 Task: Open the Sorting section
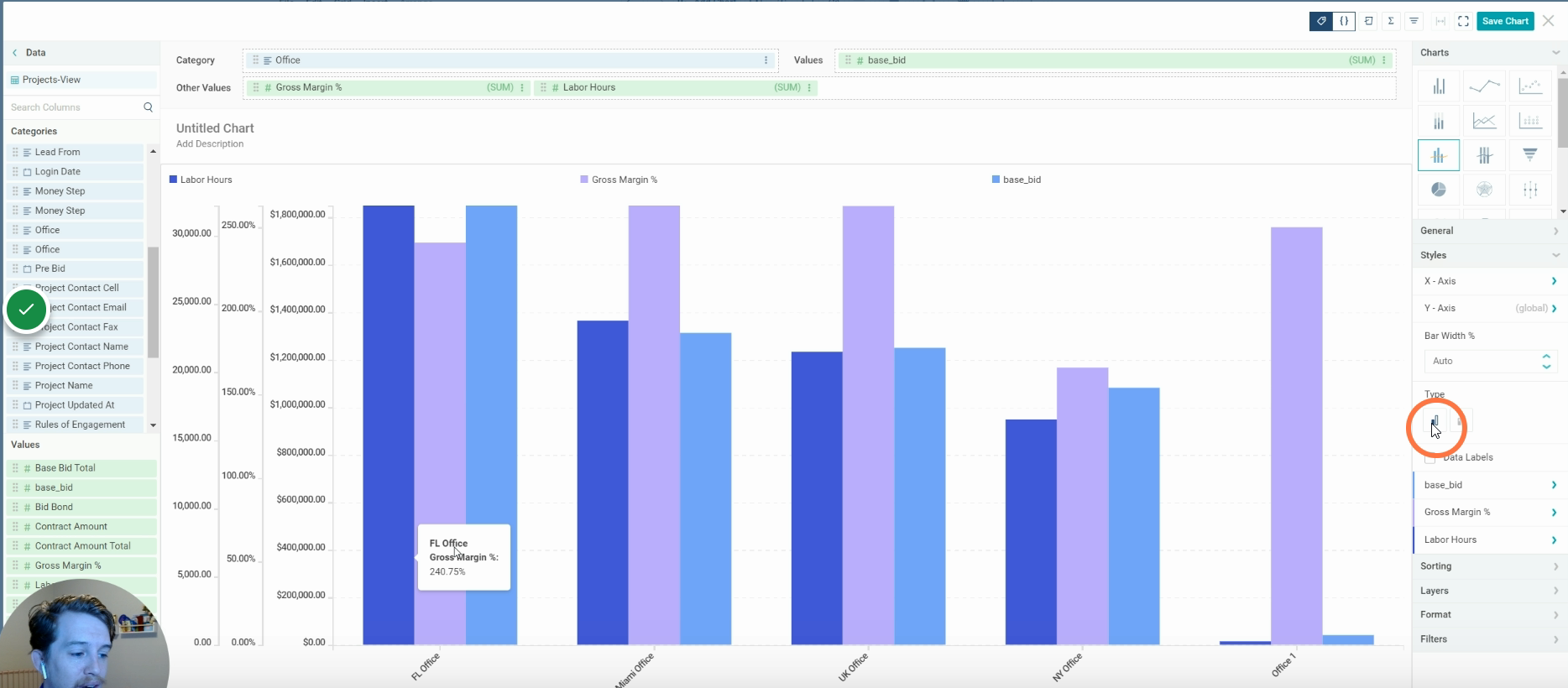click(x=1488, y=566)
